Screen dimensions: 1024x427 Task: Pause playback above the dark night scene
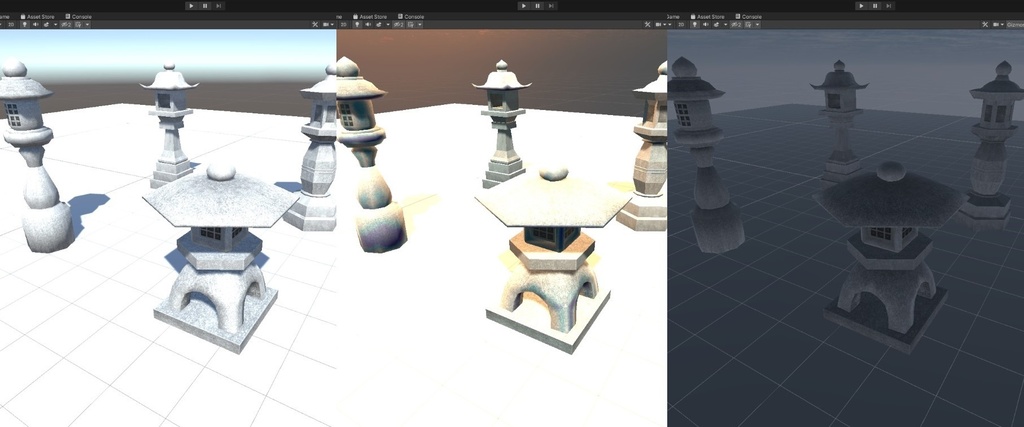(875, 6)
